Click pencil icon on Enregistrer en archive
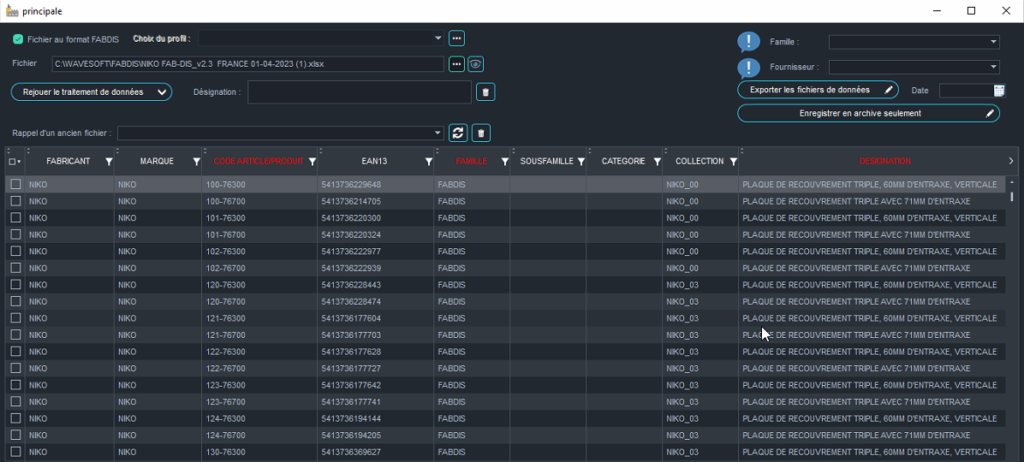 pyautogui.click(x=990, y=114)
